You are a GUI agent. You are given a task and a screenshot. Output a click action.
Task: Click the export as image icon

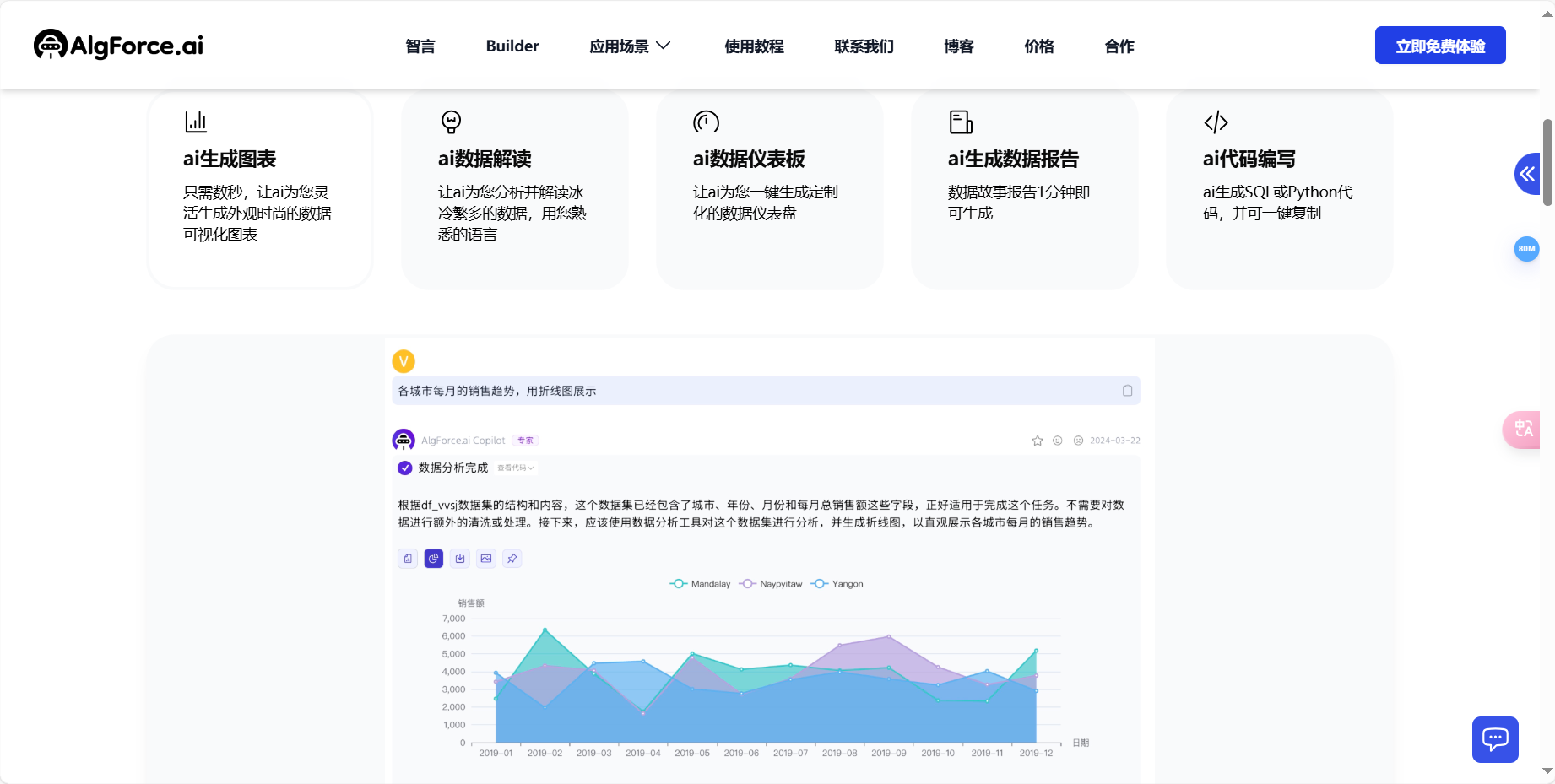pos(486,559)
